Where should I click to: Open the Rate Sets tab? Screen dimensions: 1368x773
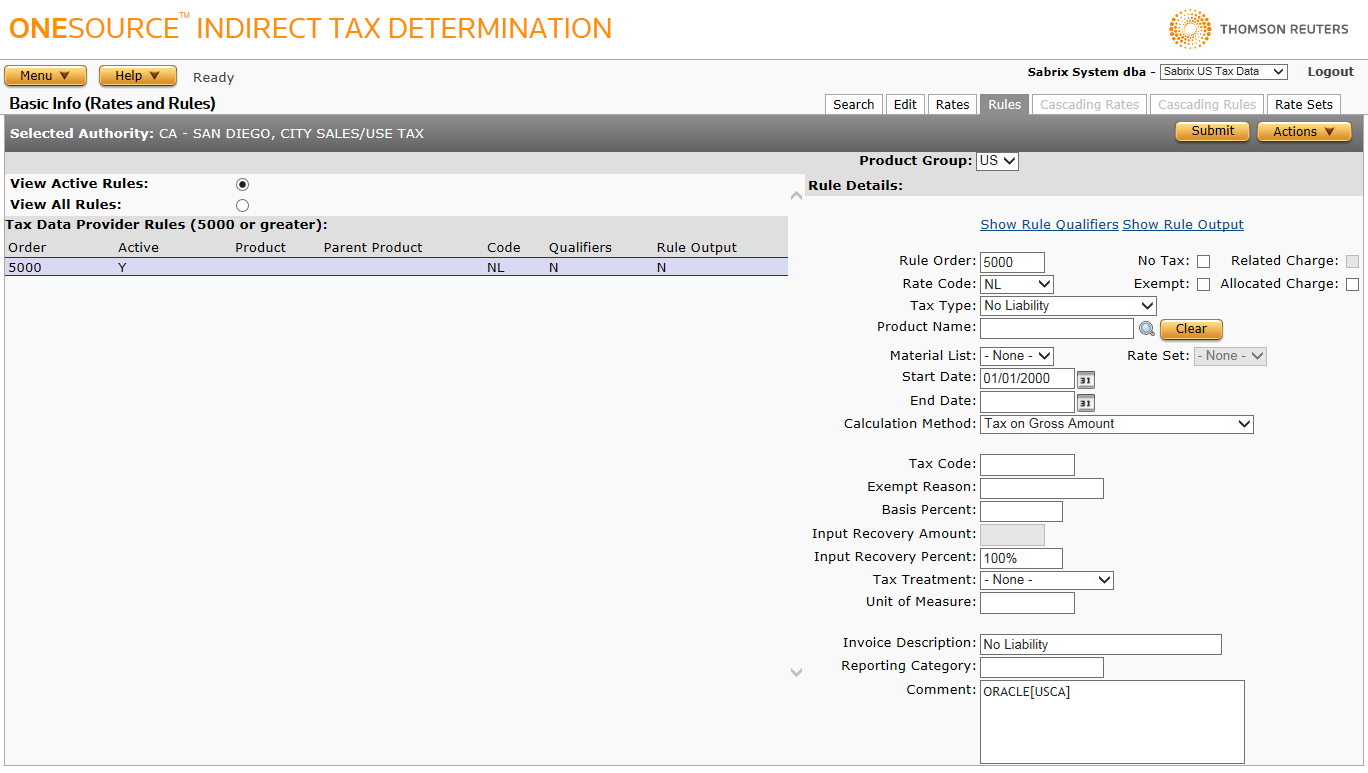[1303, 105]
